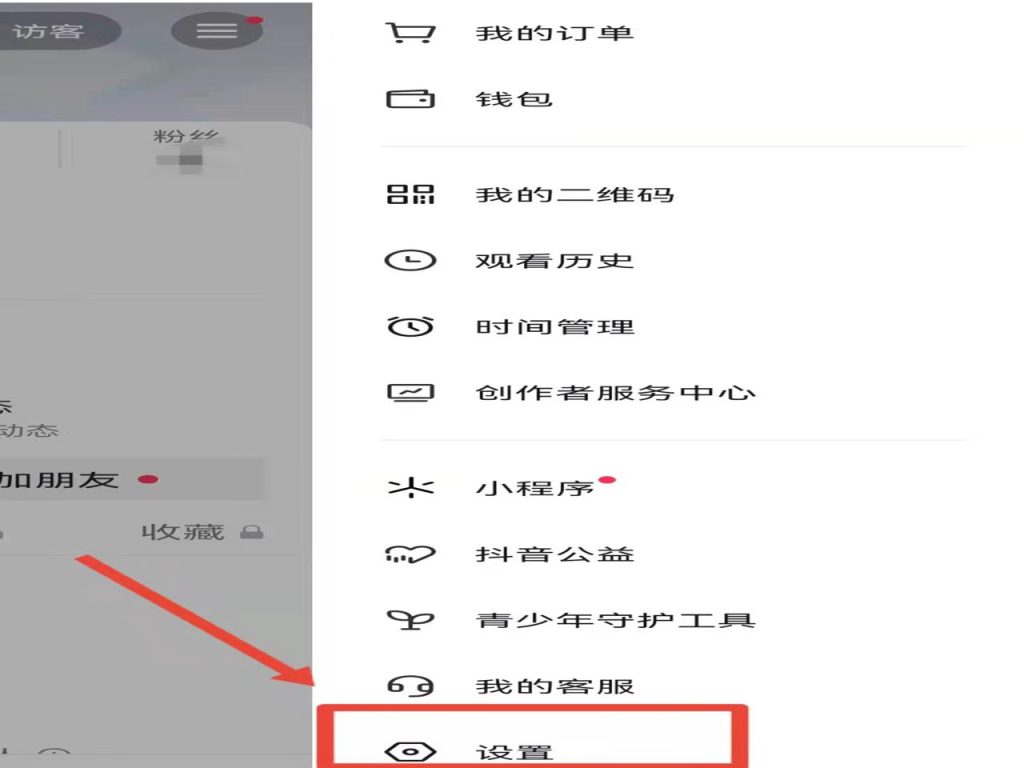Viewport: 1024px width, 768px height.
Task: Click the headset customer service icon
Action: point(410,686)
